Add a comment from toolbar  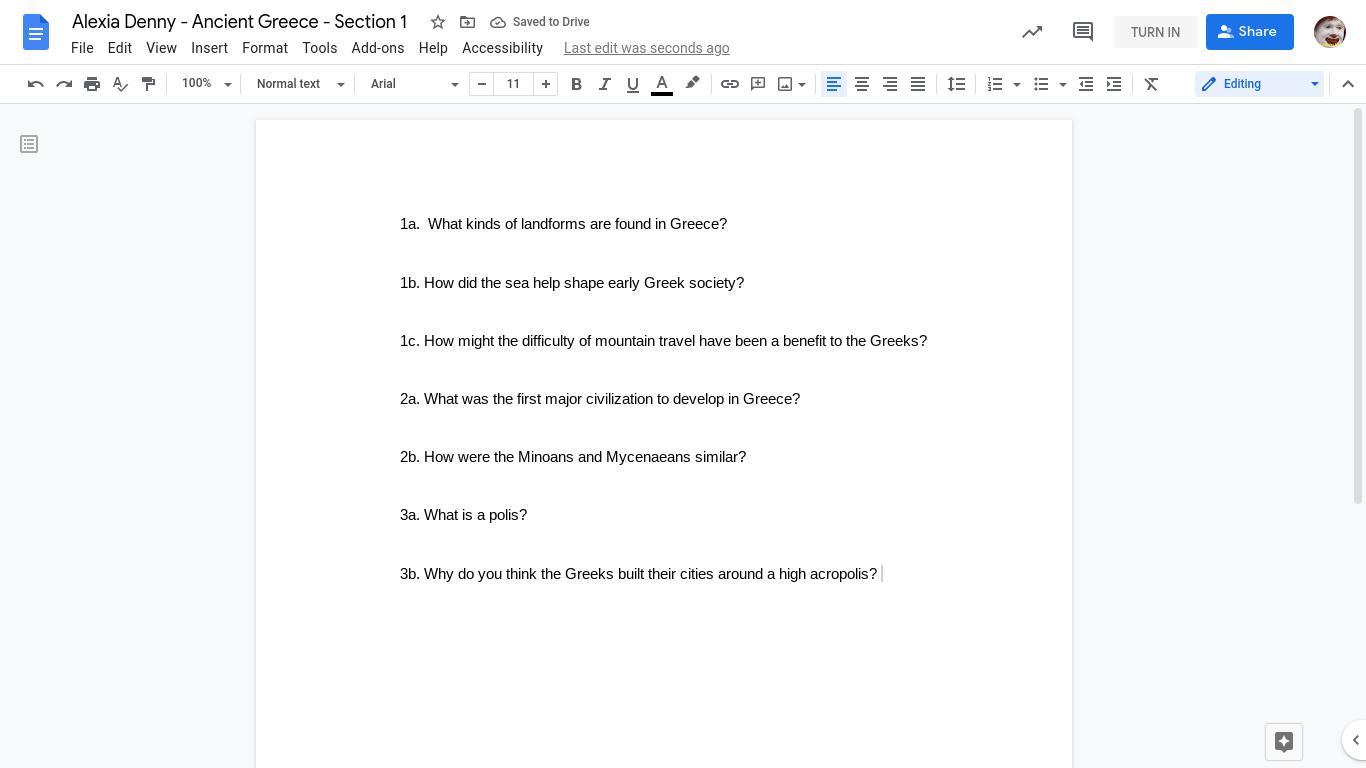click(758, 84)
